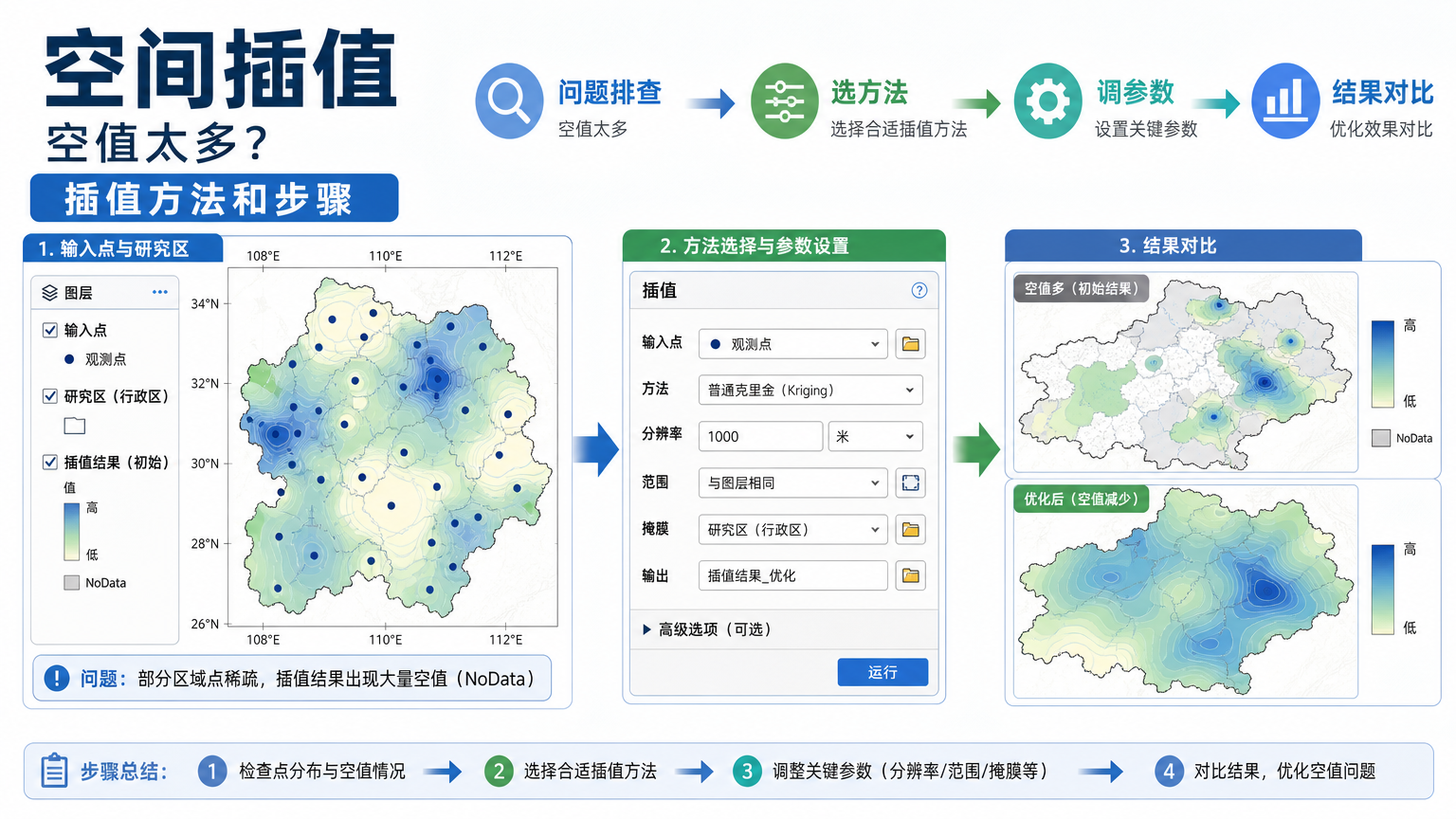Open the 米 unit dropdown
The image size is (1456, 819).
coord(875,436)
